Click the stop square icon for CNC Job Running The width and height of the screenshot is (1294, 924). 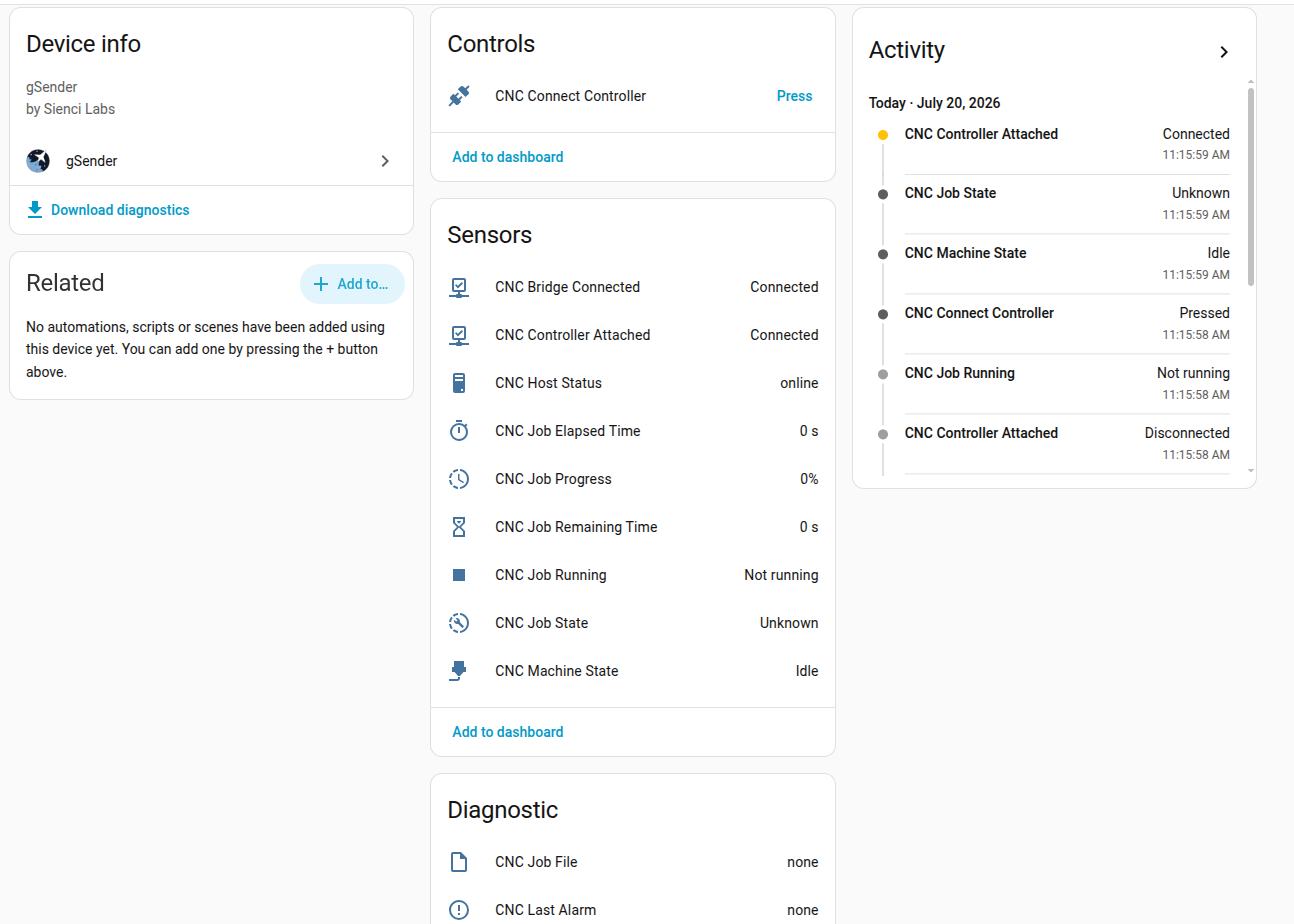459,575
